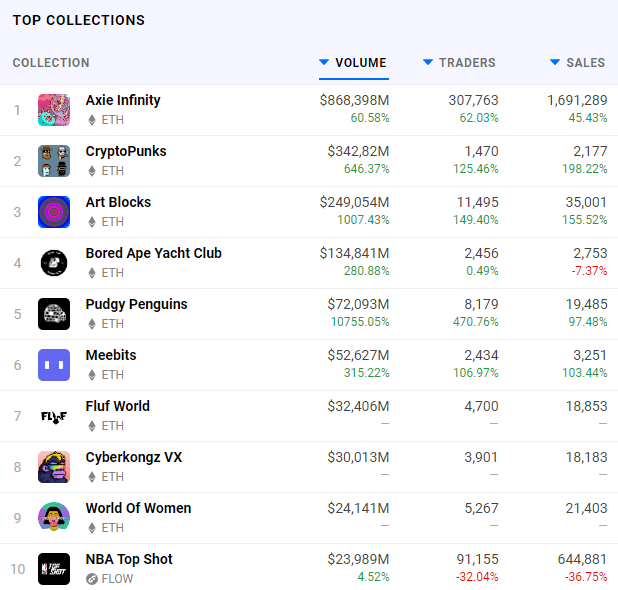Click the Collection column header
This screenshot has height=590, width=618.
point(51,63)
